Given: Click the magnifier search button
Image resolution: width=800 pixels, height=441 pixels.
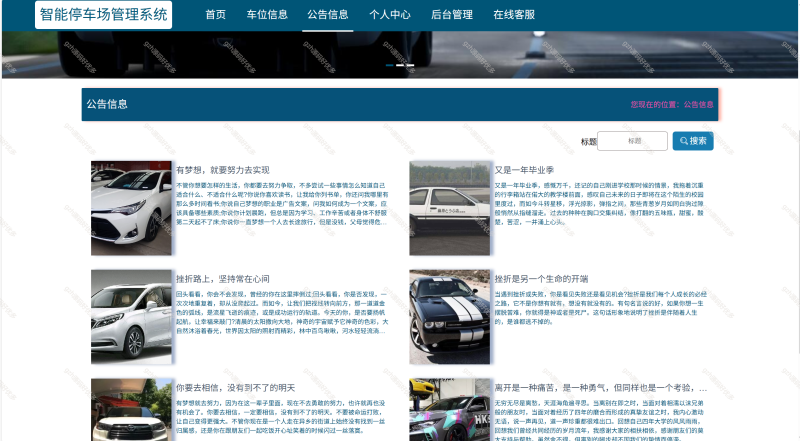Looking at the screenshot, I should click(693, 141).
